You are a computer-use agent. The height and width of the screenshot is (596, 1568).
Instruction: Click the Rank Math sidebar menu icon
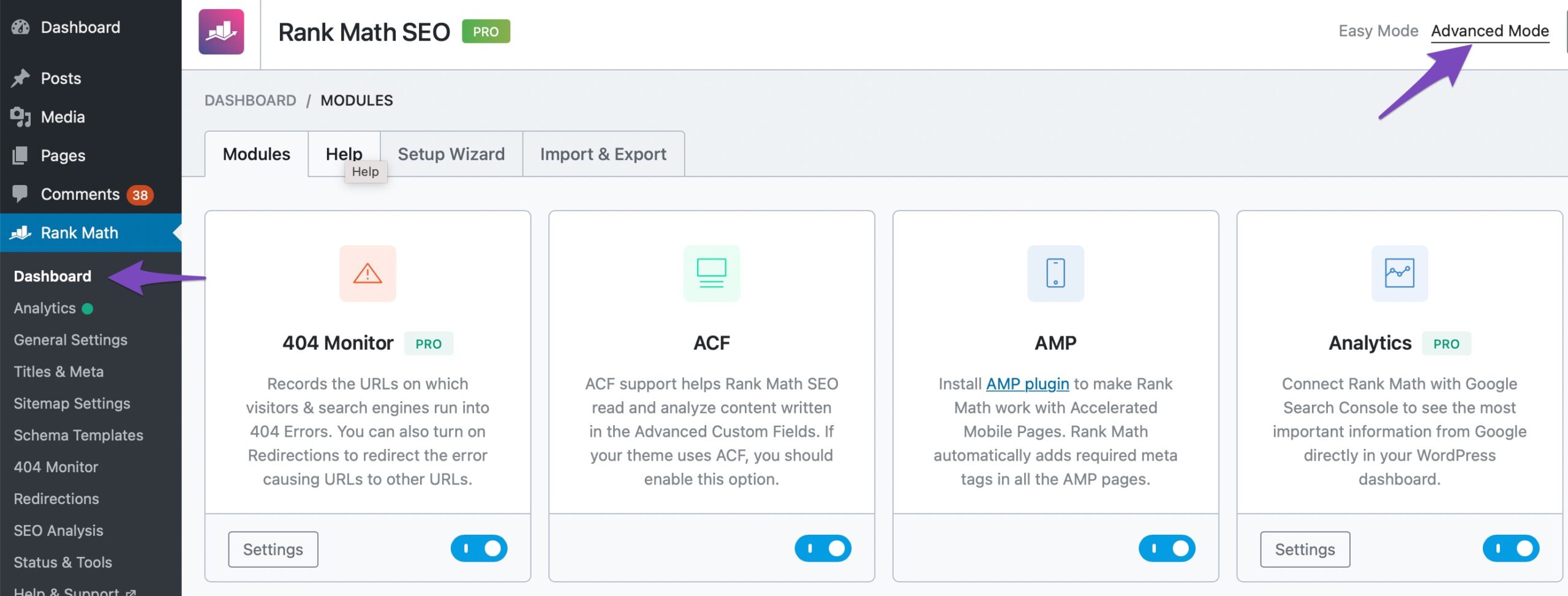(20, 233)
